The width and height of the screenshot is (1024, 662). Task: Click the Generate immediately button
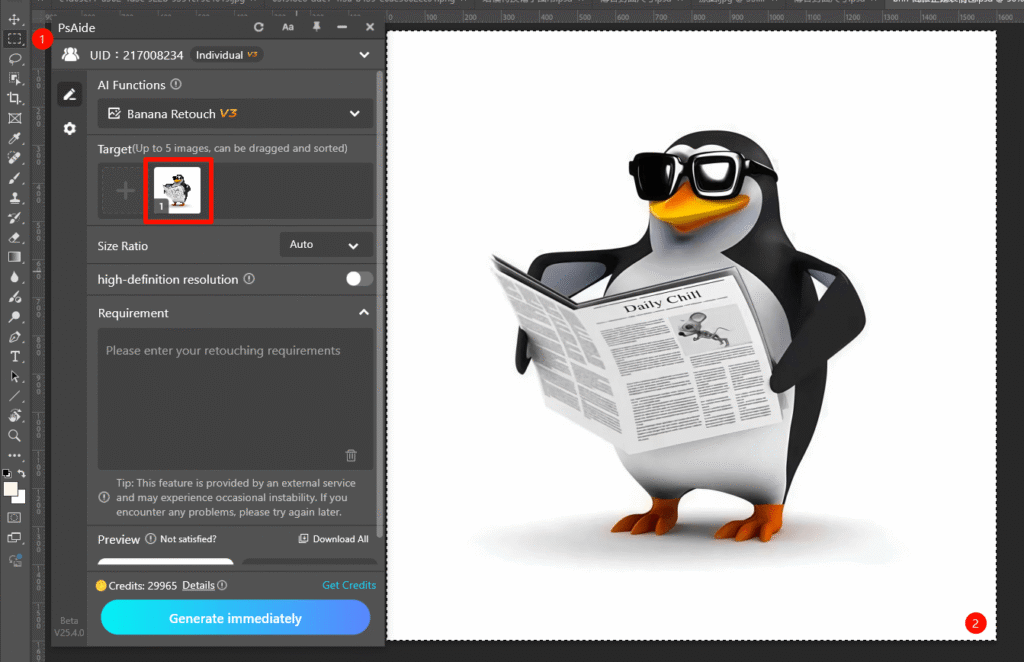(x=235, y=618)
